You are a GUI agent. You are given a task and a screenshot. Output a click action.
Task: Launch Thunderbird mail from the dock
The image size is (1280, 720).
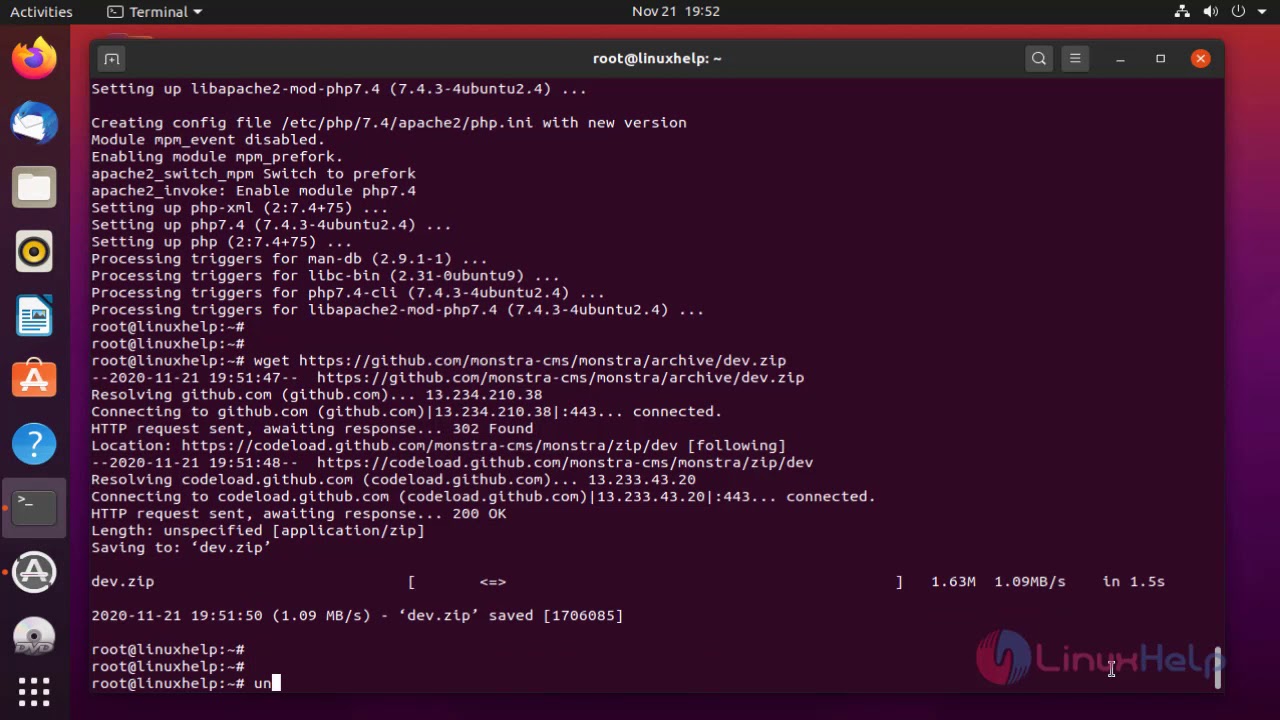(34, 124)
